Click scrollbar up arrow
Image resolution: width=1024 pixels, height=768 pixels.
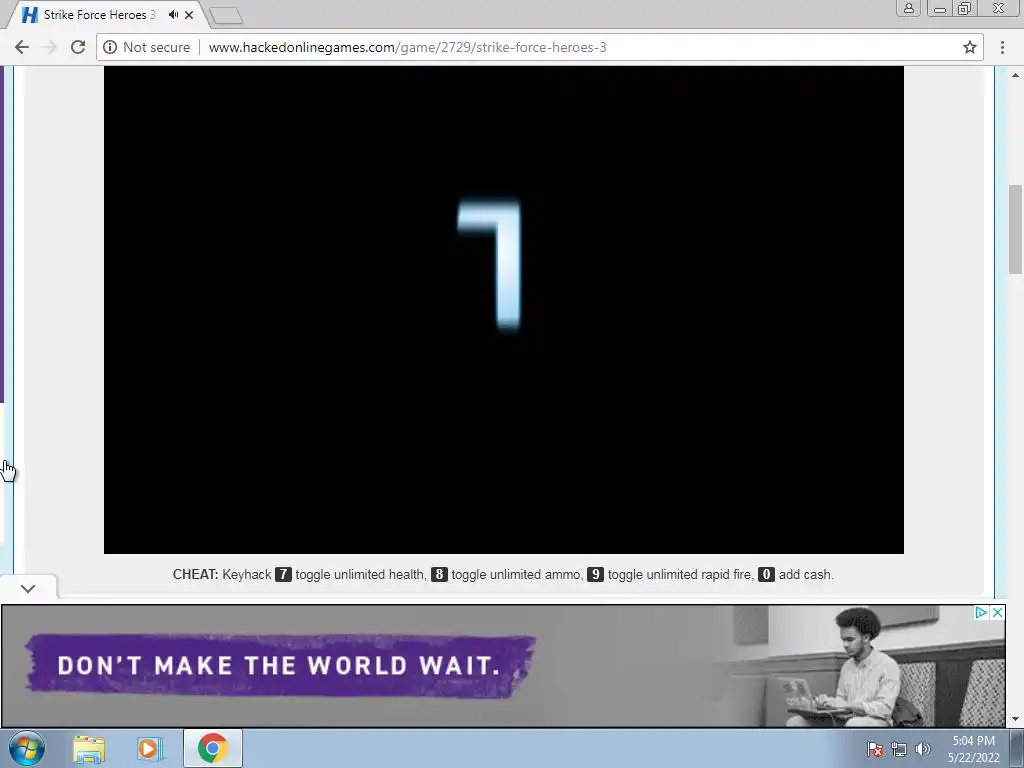(x=1015, y=73)
